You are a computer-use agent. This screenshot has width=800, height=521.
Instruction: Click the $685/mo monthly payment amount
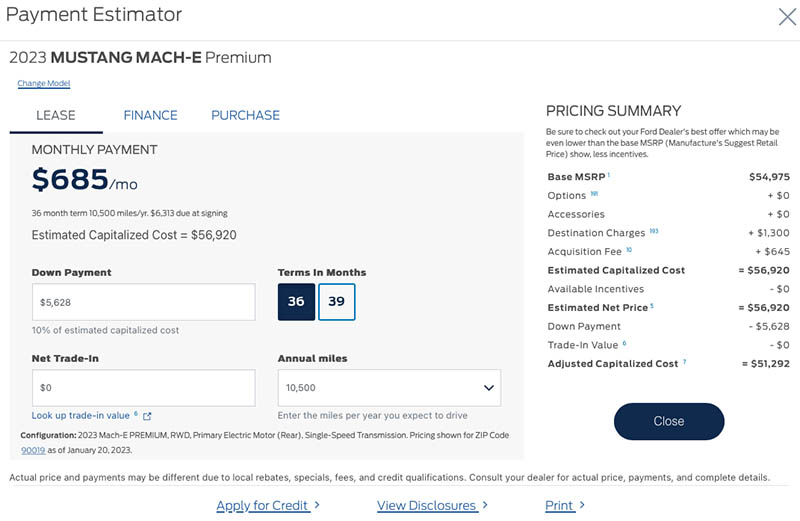84,180
